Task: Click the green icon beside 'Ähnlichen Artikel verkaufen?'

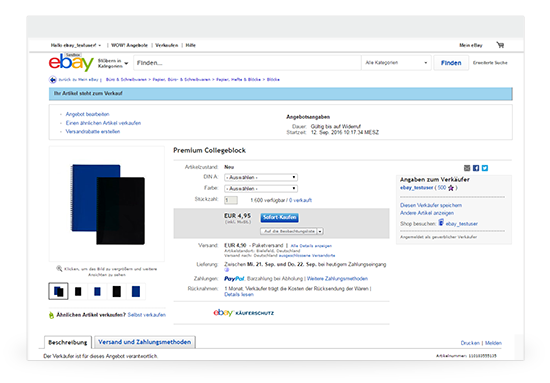Action: [52, 315]
